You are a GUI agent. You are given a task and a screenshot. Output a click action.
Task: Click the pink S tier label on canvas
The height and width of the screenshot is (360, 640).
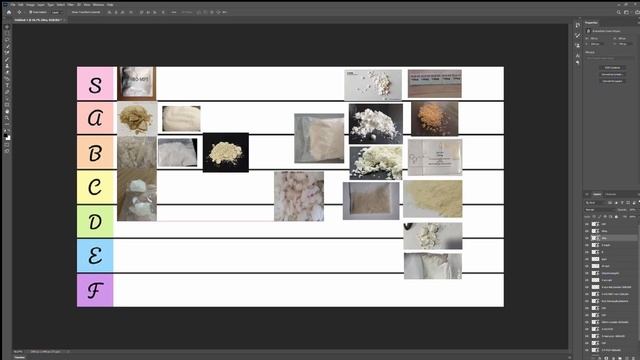click(x=96, y=84)
